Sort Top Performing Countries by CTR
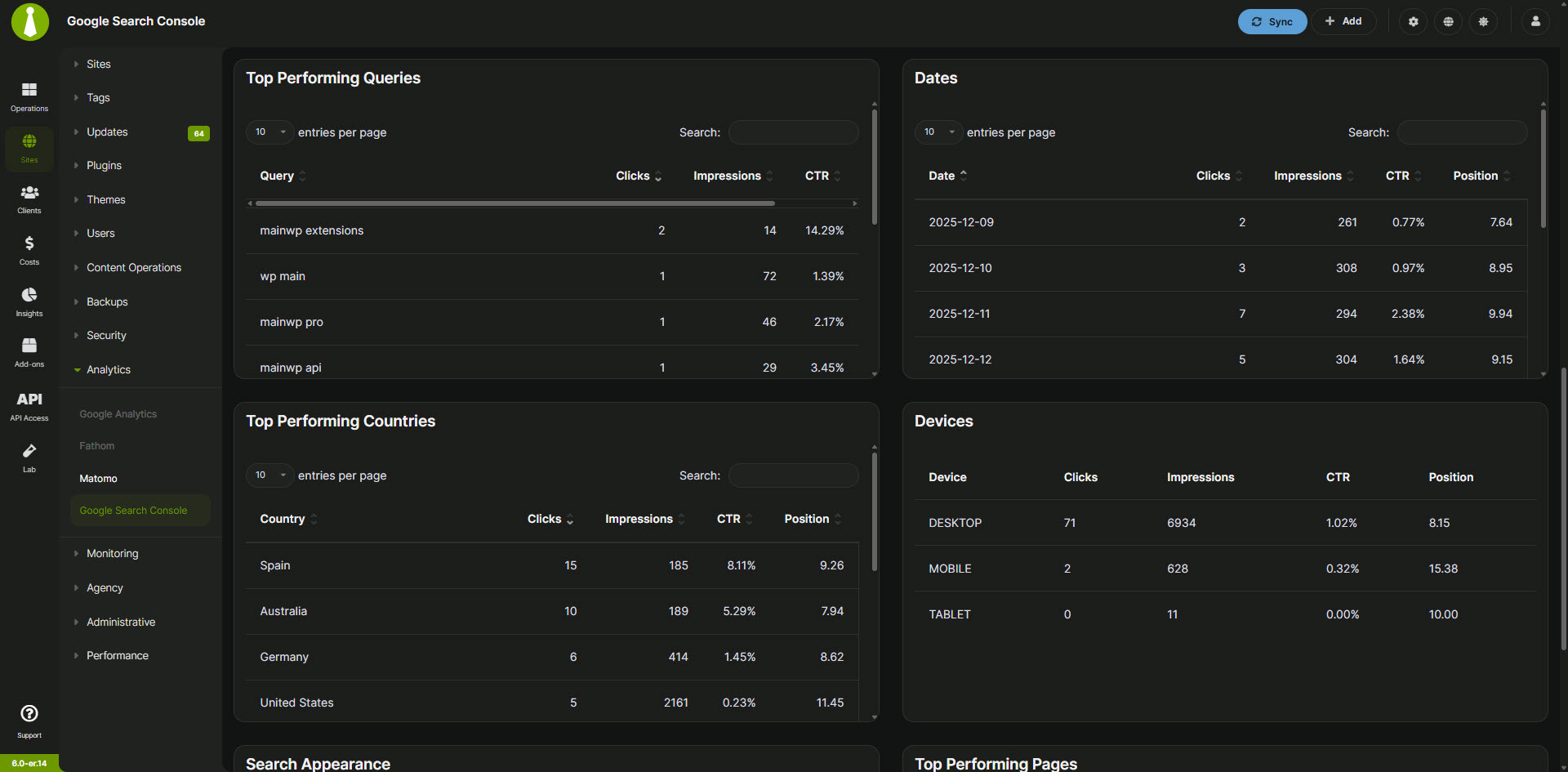The width and height of the screenshot is (1568, 772). [734, 519]
